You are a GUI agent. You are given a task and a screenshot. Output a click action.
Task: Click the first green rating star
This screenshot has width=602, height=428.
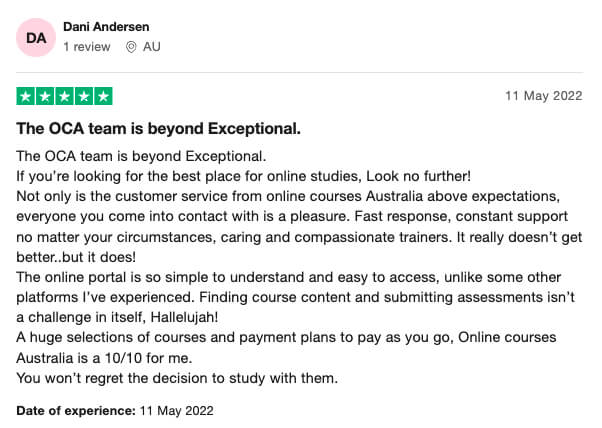[26, 97]
